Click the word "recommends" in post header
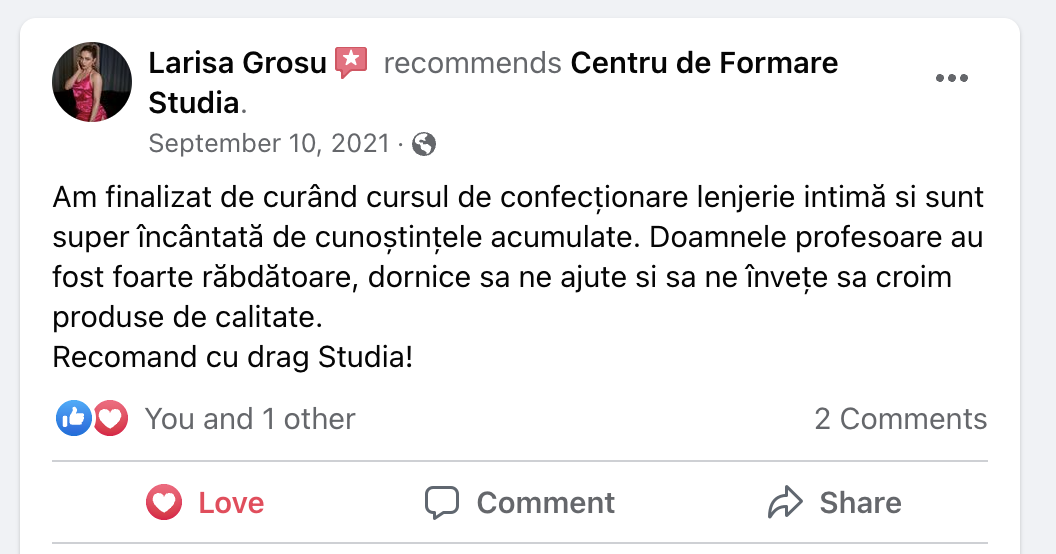This screenshot has height=554, width=1056. point(472,63)
